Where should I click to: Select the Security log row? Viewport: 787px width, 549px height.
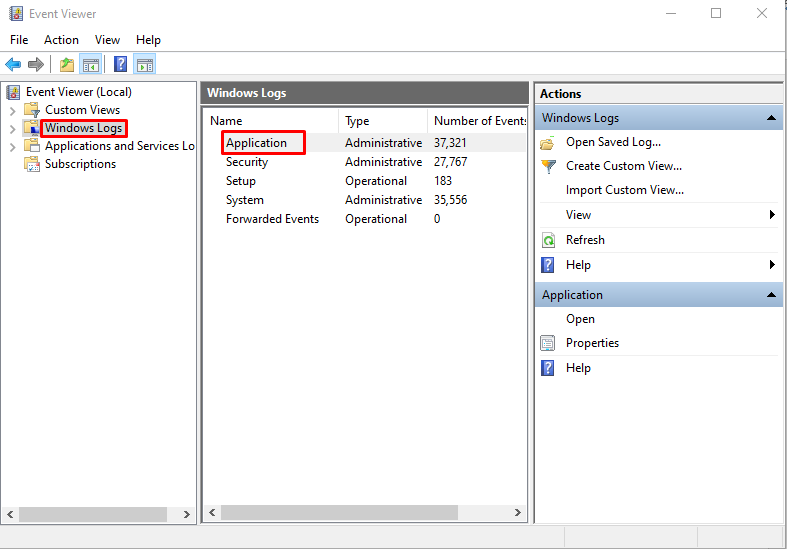365,162
